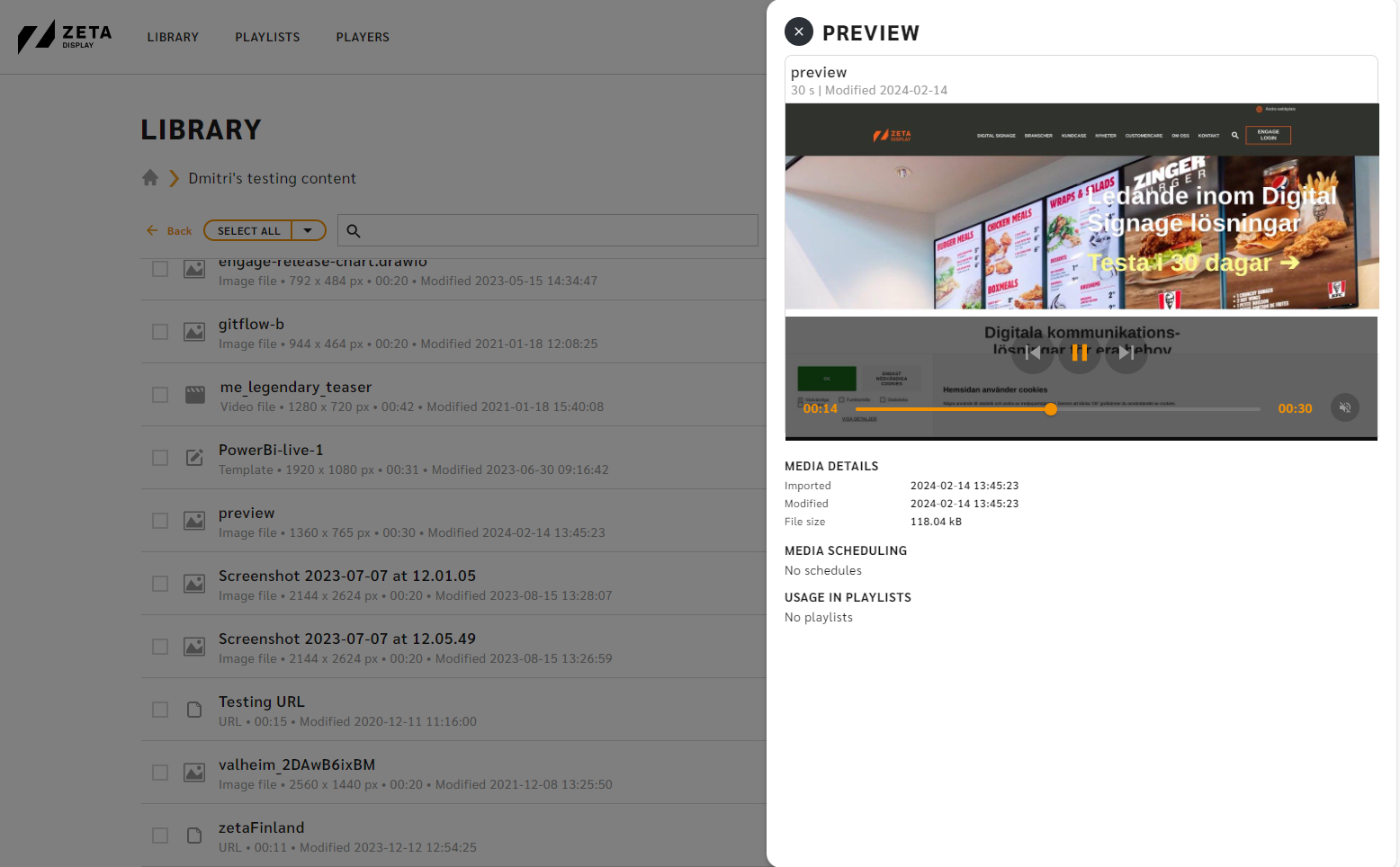Click the Testing URL document icon

pos(194,710)
